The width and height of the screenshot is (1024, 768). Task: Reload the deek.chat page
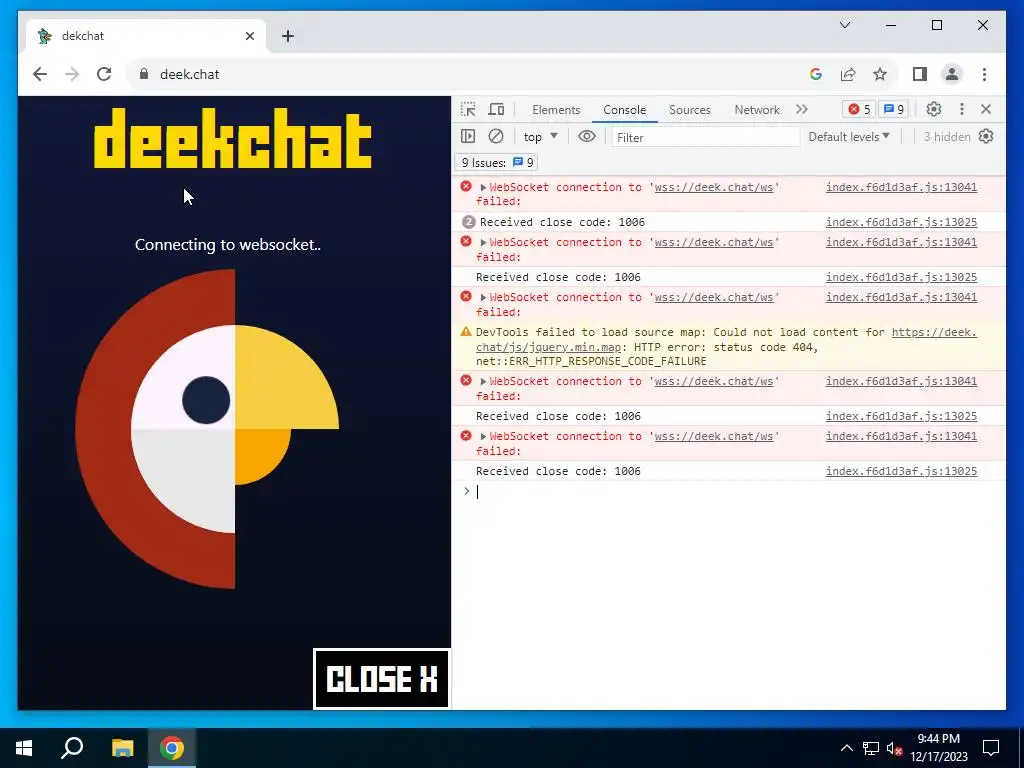[104, 74]
